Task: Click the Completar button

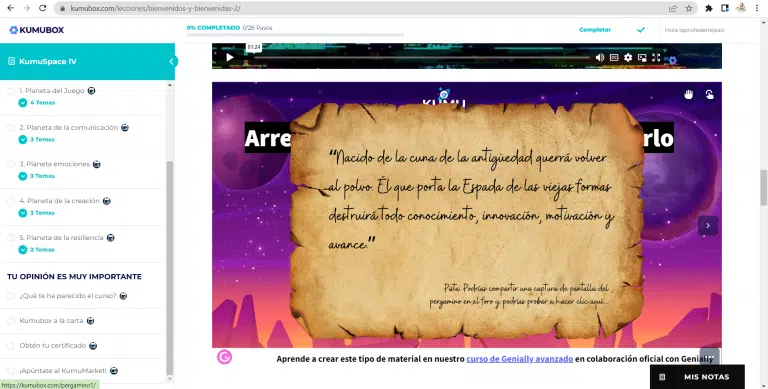Action: pyautogui.click(x=595, y=30)
